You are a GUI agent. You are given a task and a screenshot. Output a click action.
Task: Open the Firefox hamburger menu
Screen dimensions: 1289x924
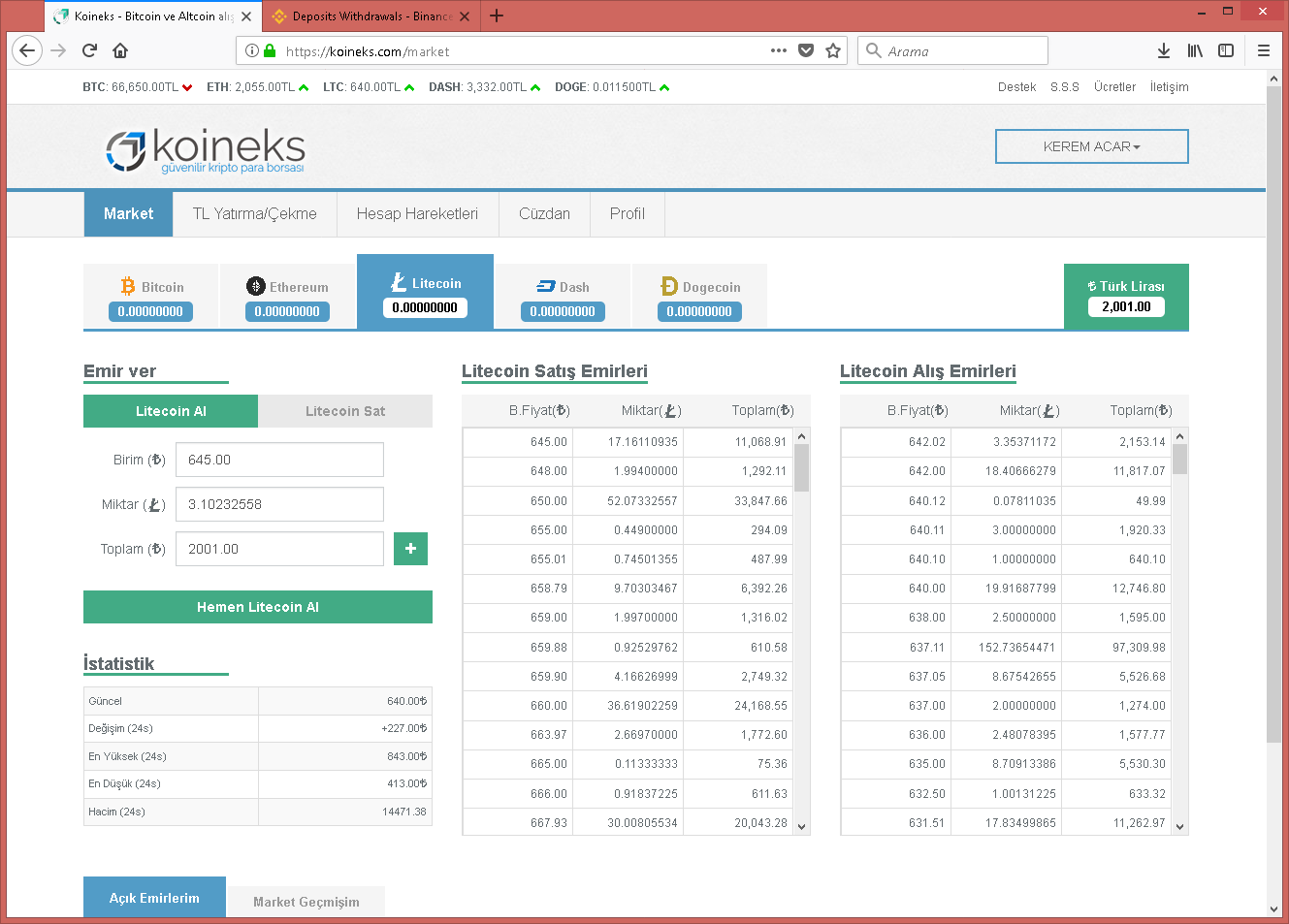[x=1264, y=50]
